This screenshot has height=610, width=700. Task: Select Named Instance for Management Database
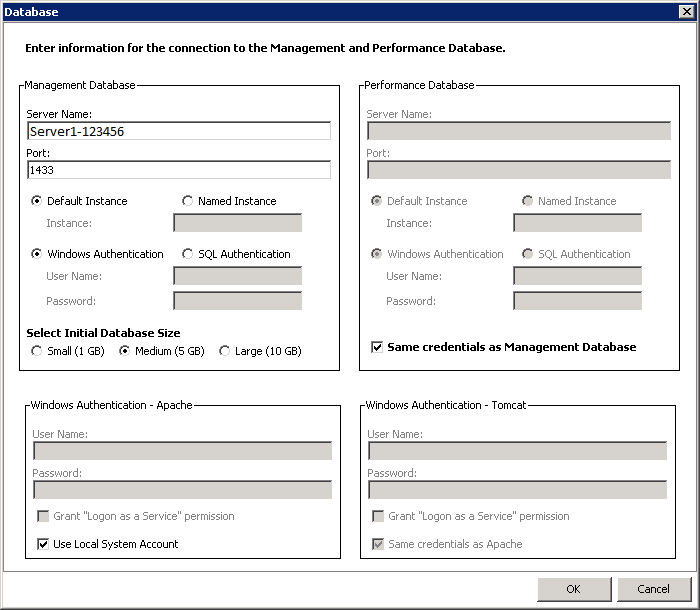coord(188,201)
